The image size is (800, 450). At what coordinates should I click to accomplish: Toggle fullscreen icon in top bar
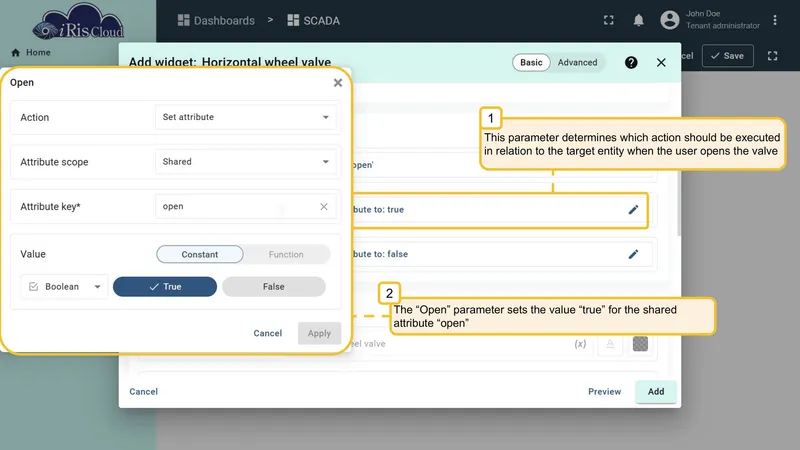coord(609,20)
